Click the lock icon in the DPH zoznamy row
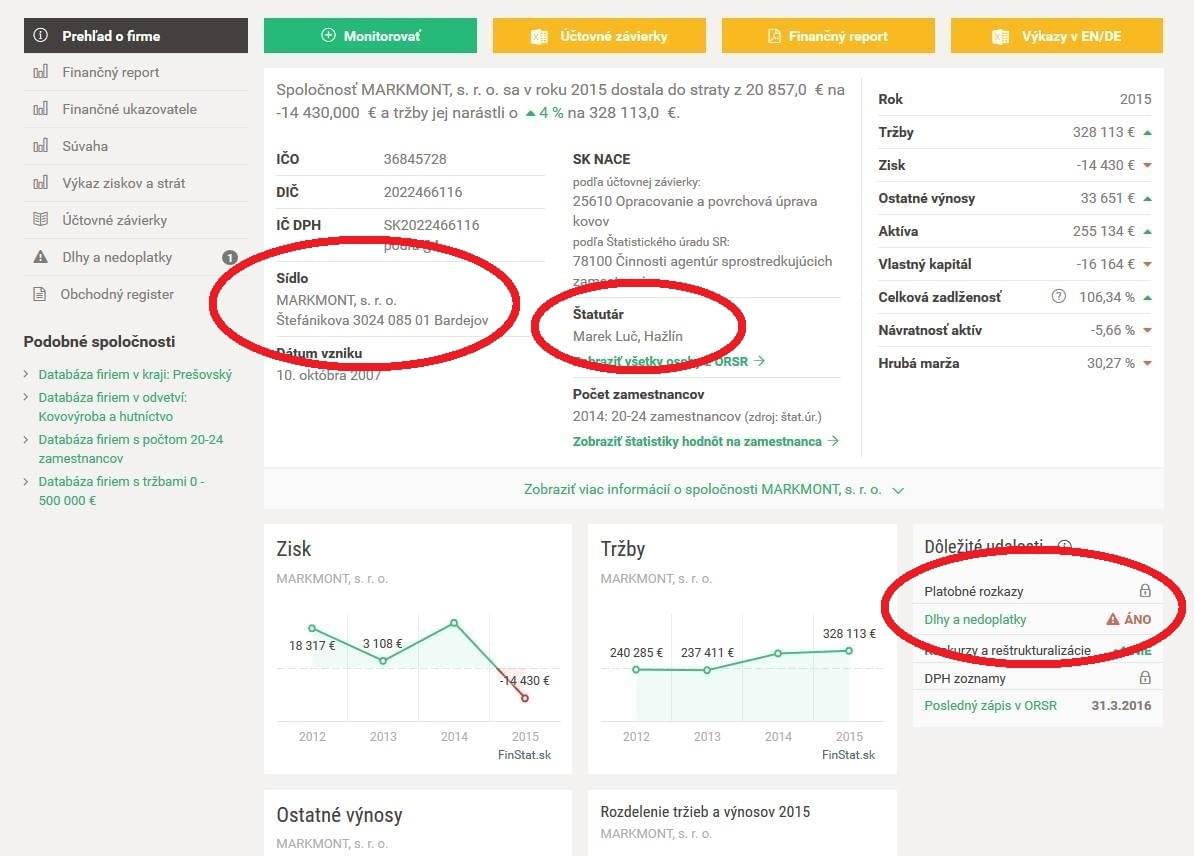The image size is (1194, 856). [1145, 677]
